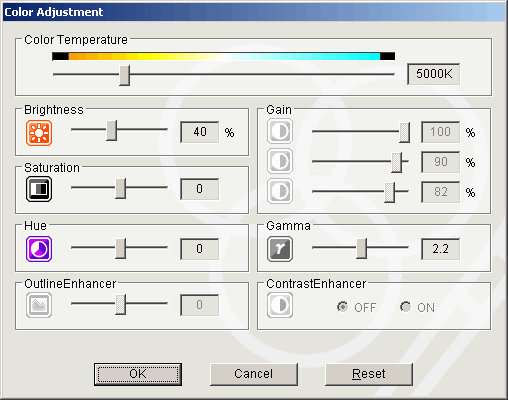Click the Brightness slider handle
This screenshot has width=508, height=400.
click(112, 131)
